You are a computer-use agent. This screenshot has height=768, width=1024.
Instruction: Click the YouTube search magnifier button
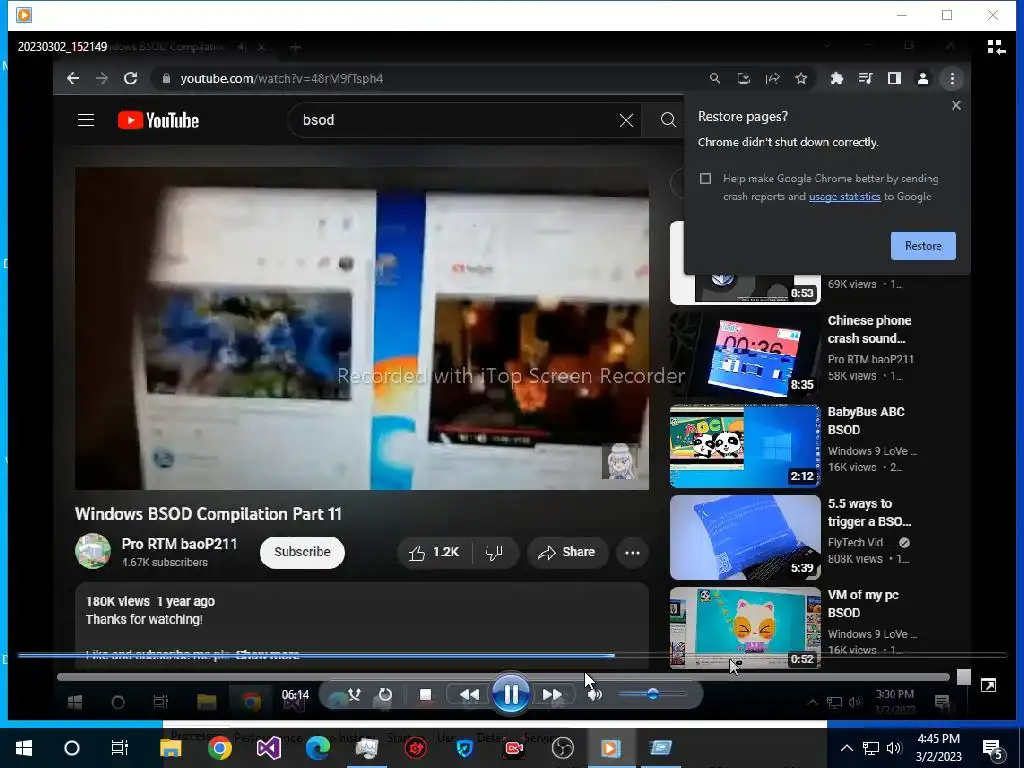pyautogui.click(x=667, y=120)
